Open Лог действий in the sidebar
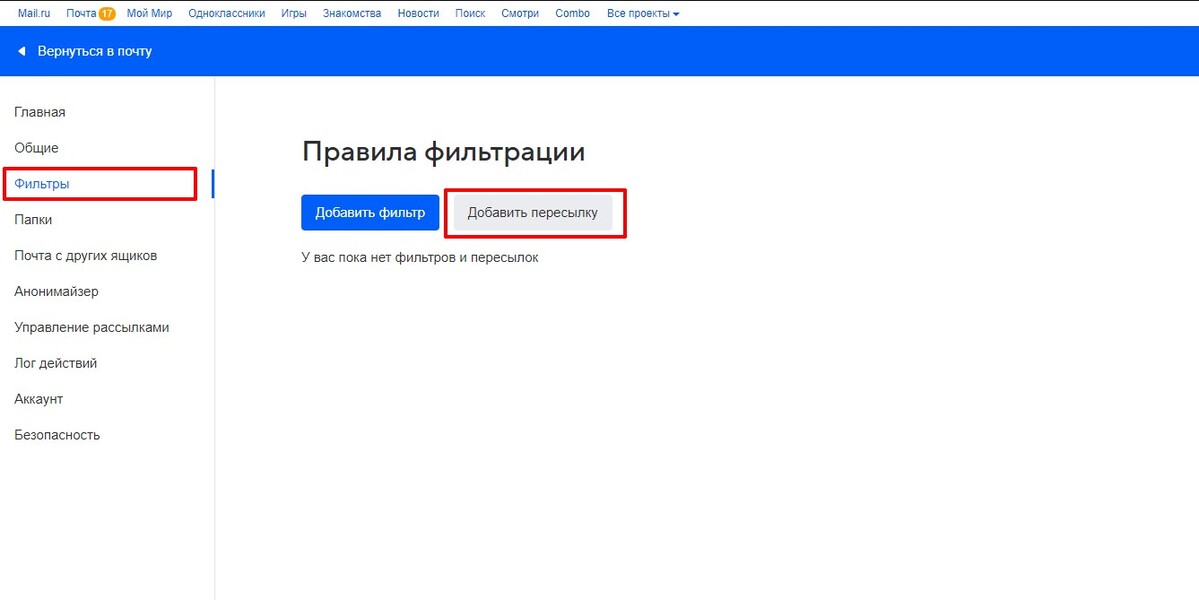The image size is (1199, 600). click(56, 364)
